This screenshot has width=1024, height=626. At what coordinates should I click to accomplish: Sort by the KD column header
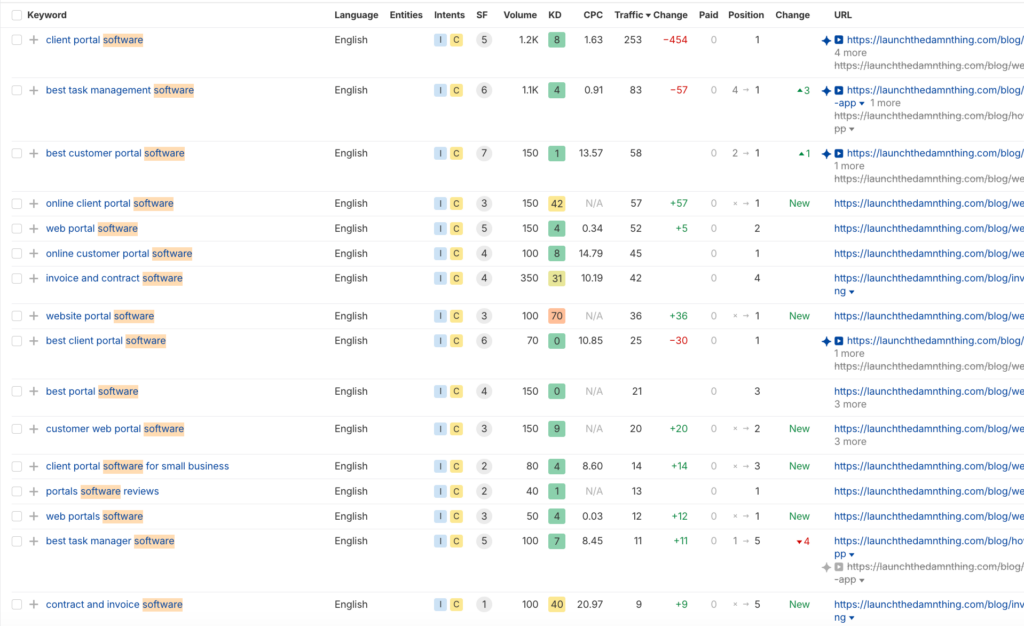coord(555,15)
